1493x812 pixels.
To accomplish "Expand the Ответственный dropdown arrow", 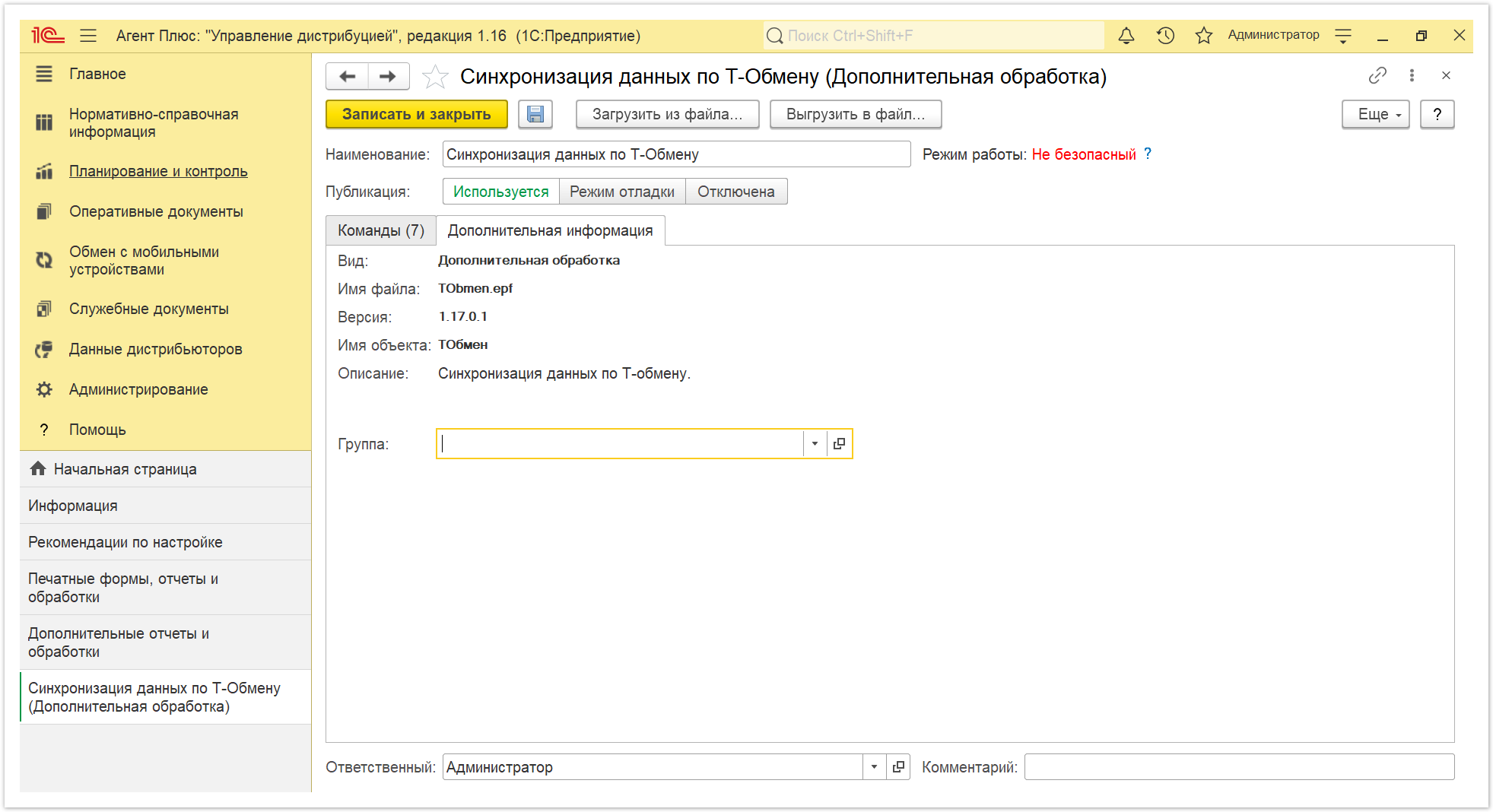I will (x=874, y=767).
